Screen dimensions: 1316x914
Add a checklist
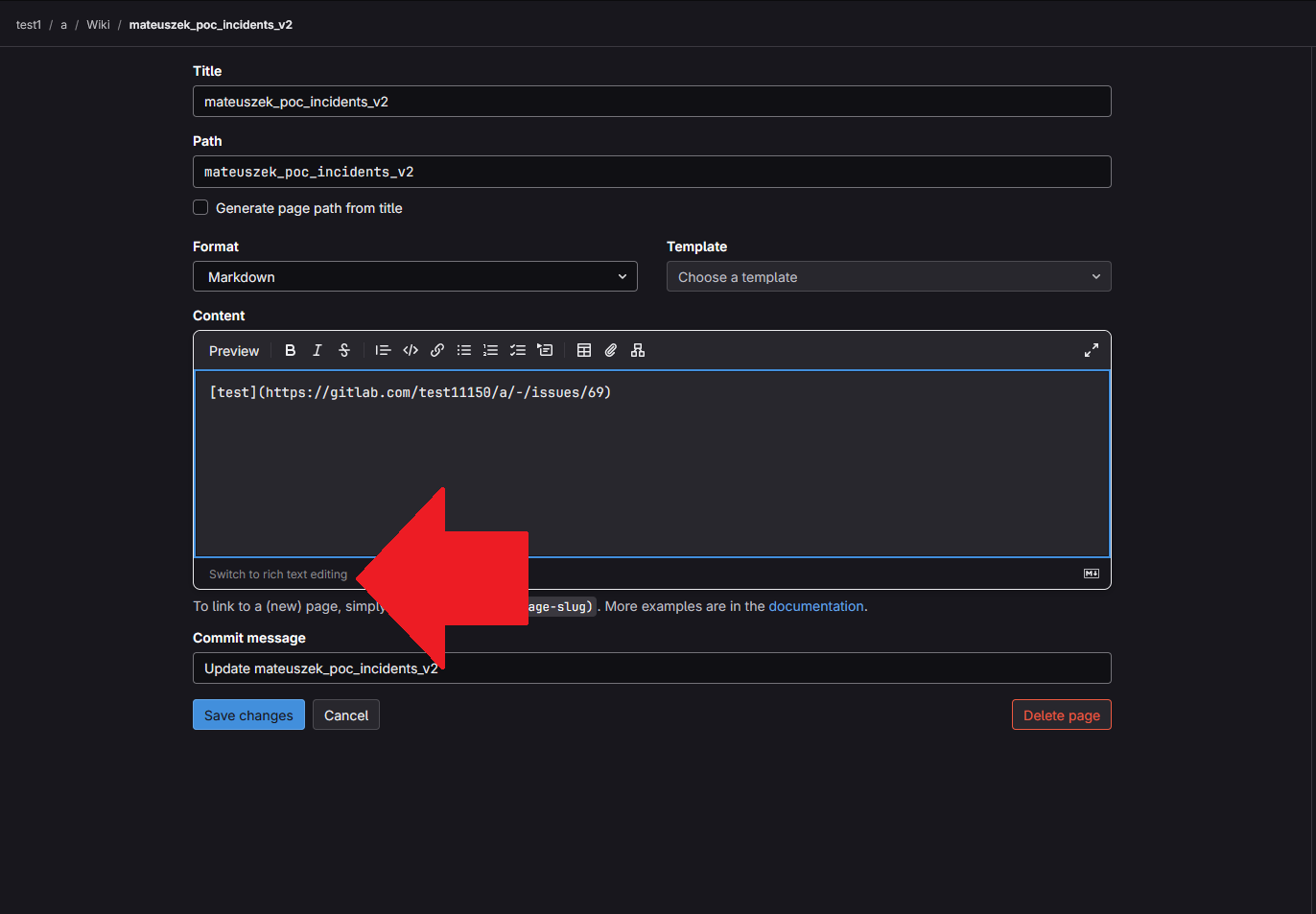[x=518, y=351]
